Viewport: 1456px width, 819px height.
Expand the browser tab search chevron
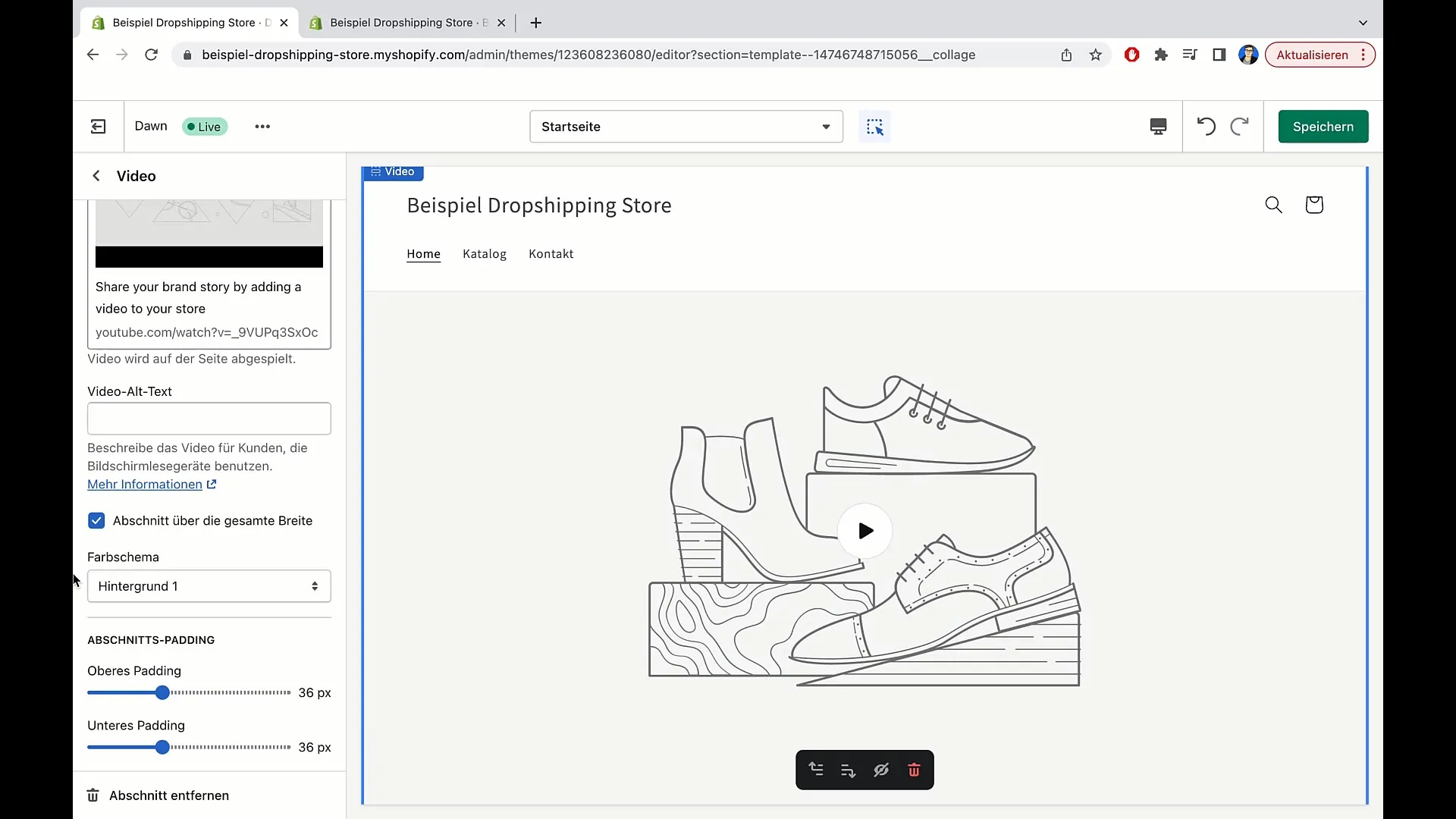click(1363, 23)
